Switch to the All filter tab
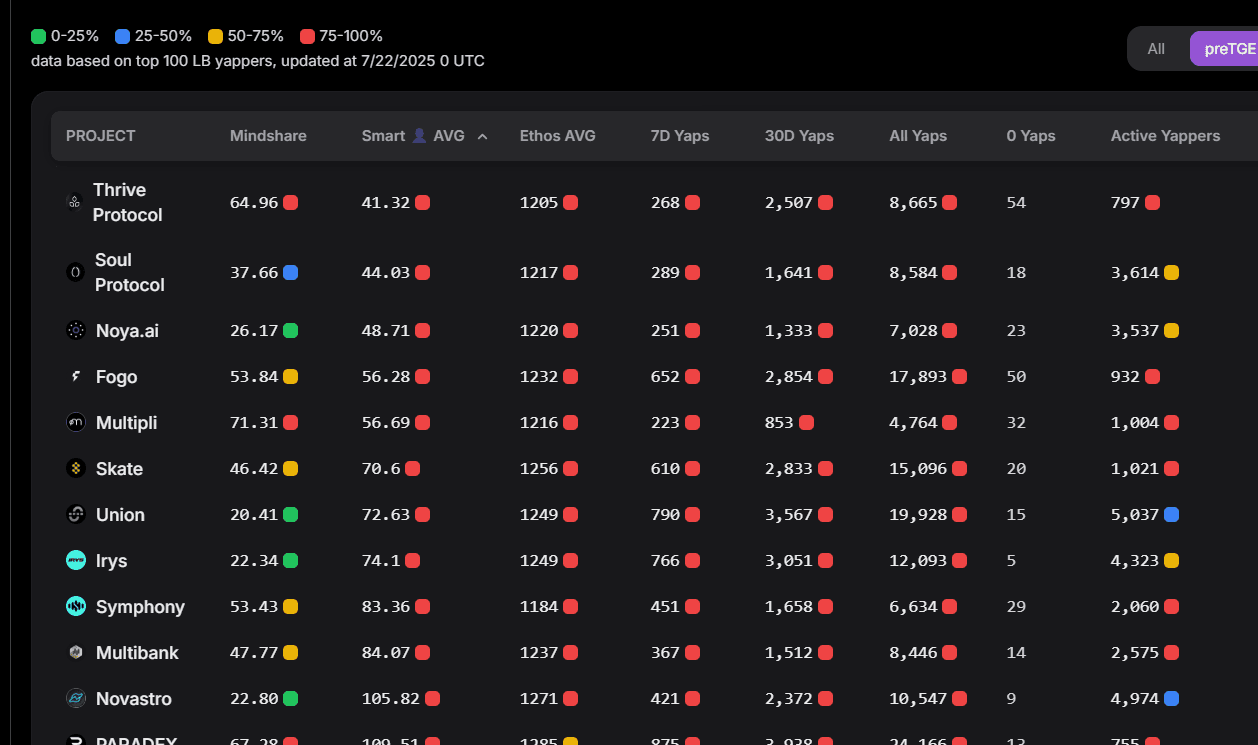 tap(1156, 48)
